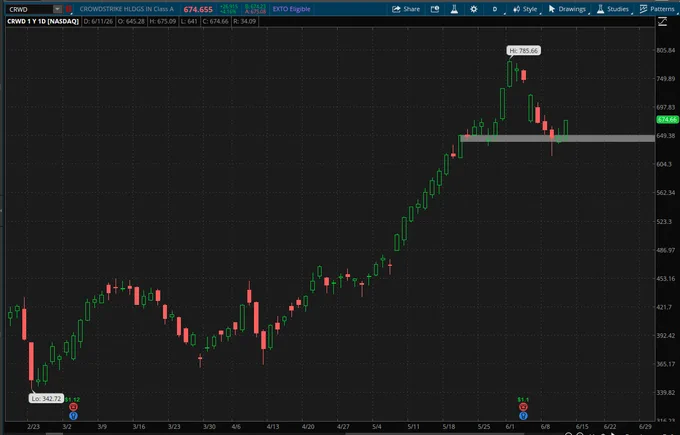Click the 5/18 date axis label
This screenshot has height=435, width=680.
[449, 427]
